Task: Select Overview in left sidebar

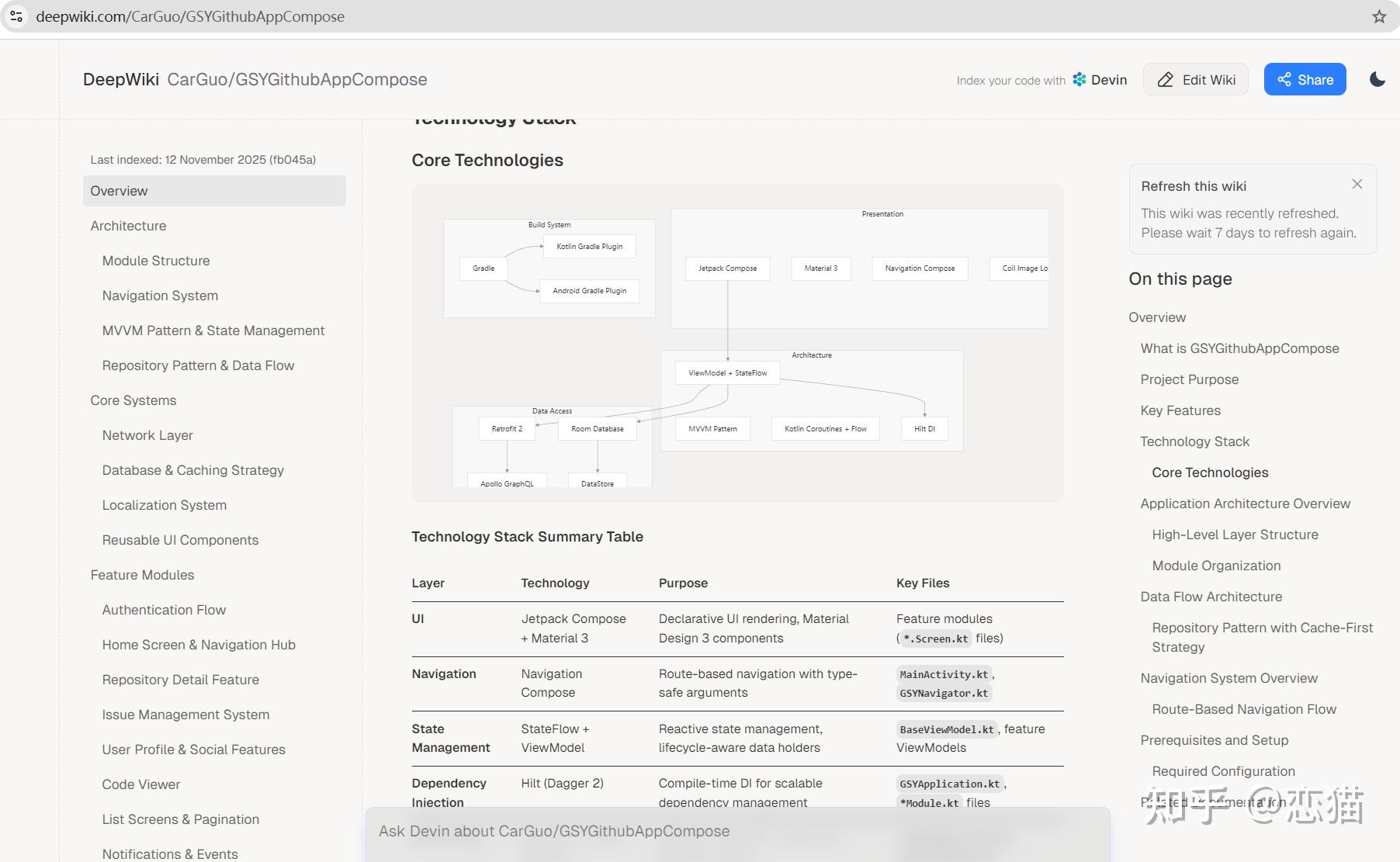Action: pyautogui.click(x=214, y=191)
